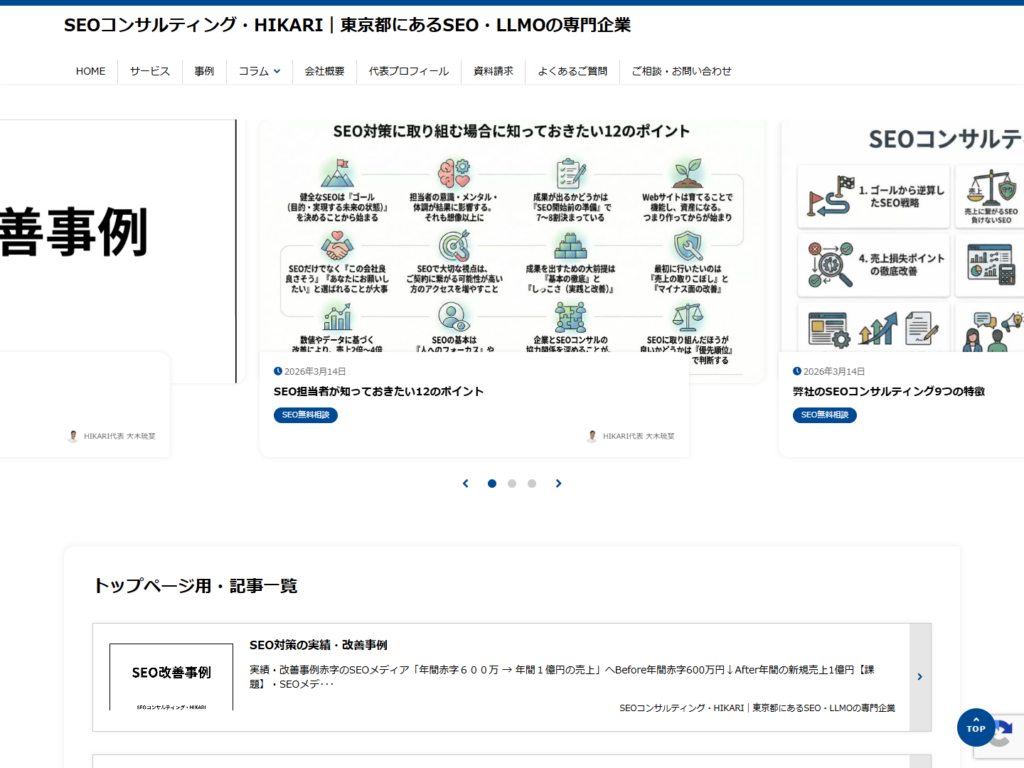
Task: Click the reCAPTCHA badge icon
Action: point(1005,735)
